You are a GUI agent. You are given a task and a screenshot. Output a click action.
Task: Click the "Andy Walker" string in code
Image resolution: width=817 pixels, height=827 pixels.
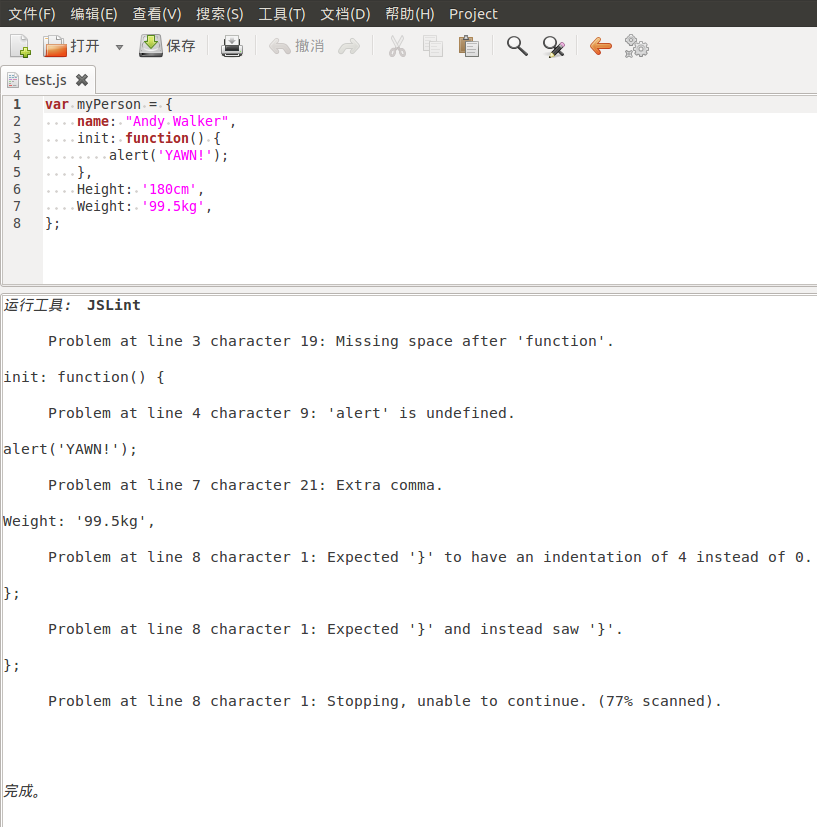pyautogui.click(x=177, y=121)
